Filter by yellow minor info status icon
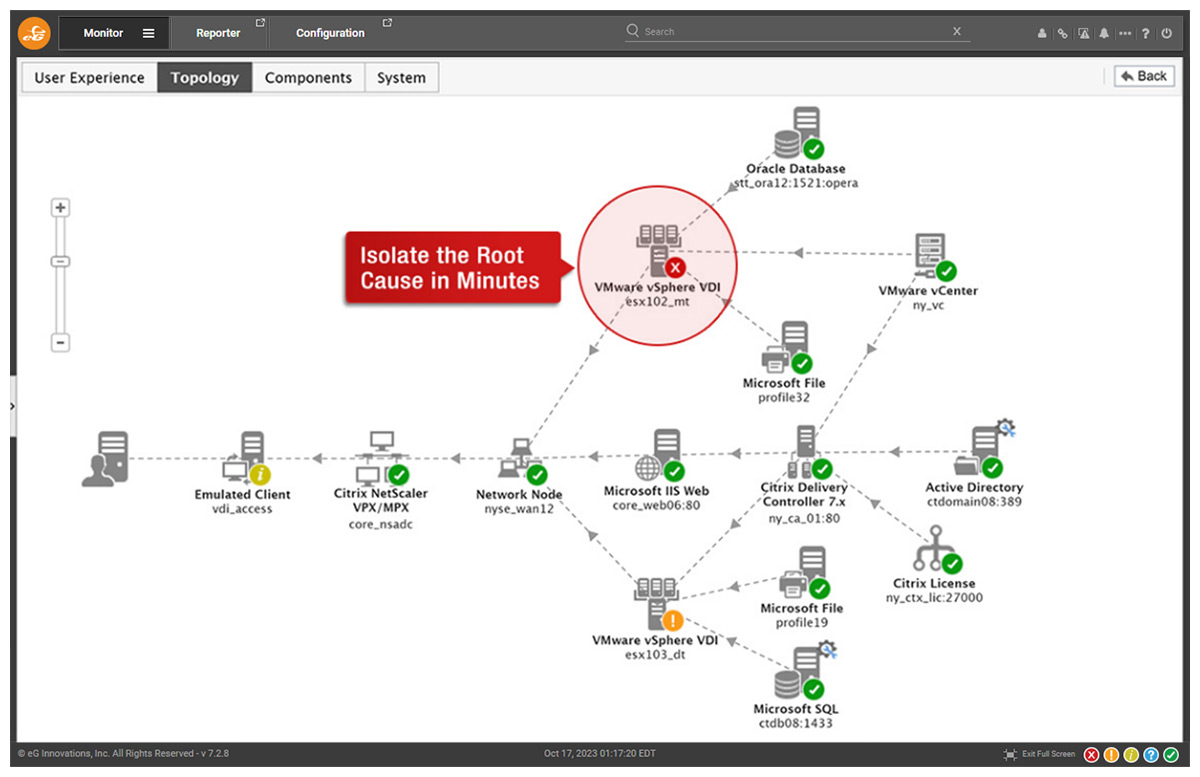This screenshot has height=777, width=1200. [1131, 754]
